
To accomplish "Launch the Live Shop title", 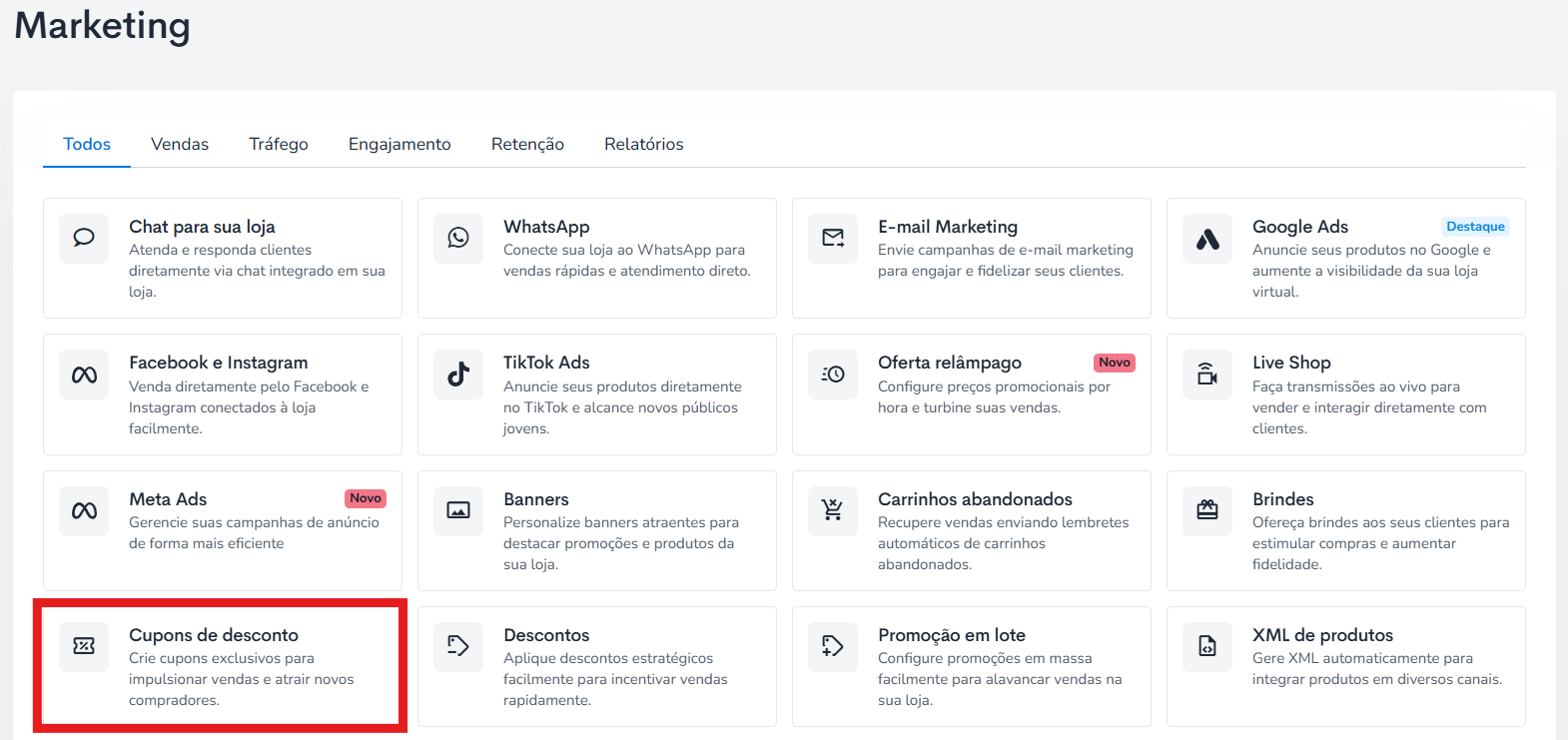I will tap(1291, 363).
